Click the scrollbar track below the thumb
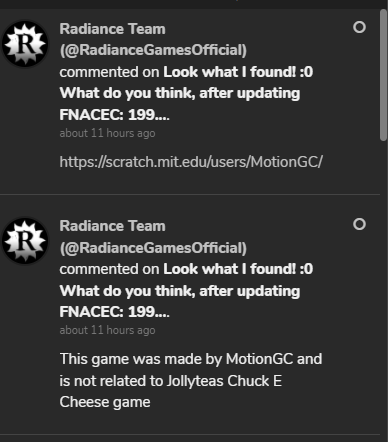The image size is (388, 442). [383, 290]
